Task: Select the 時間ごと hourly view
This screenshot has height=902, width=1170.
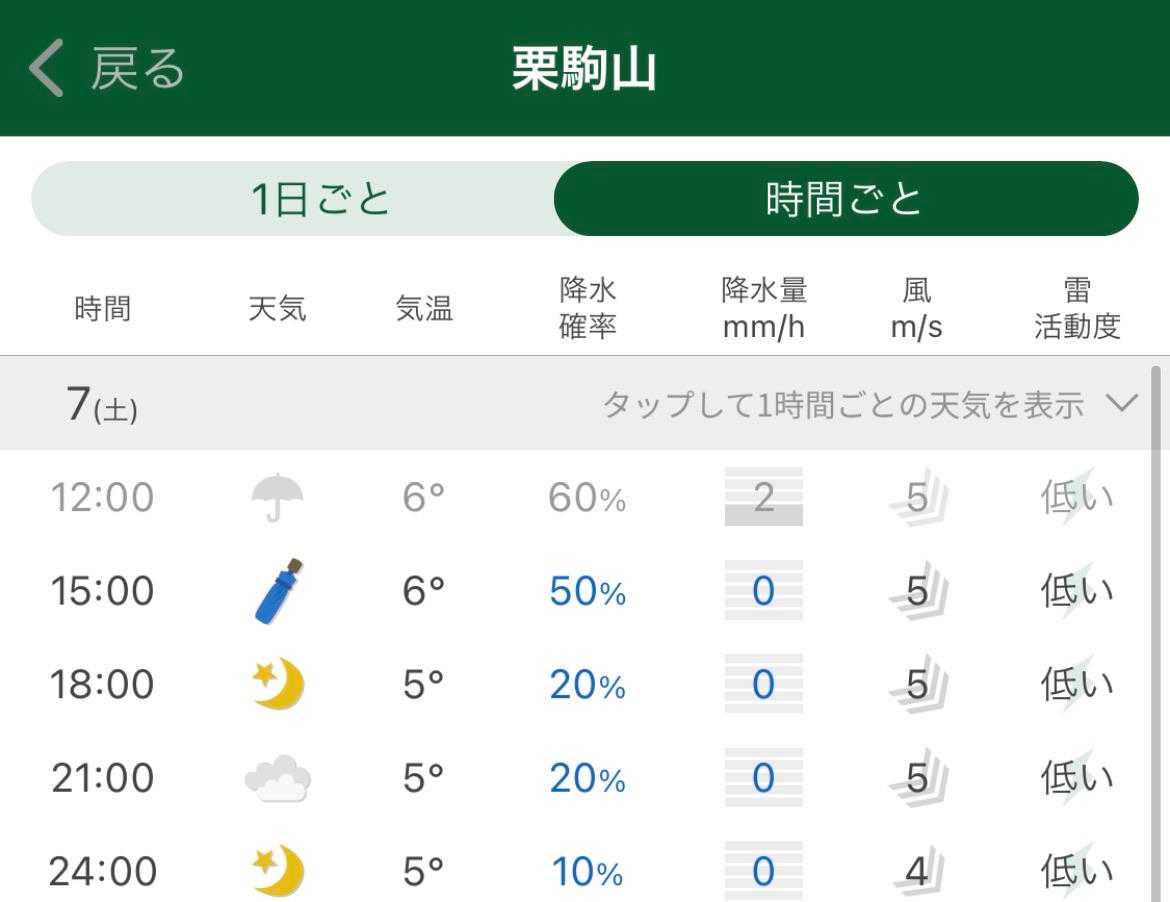Action: tap(845, 199)
